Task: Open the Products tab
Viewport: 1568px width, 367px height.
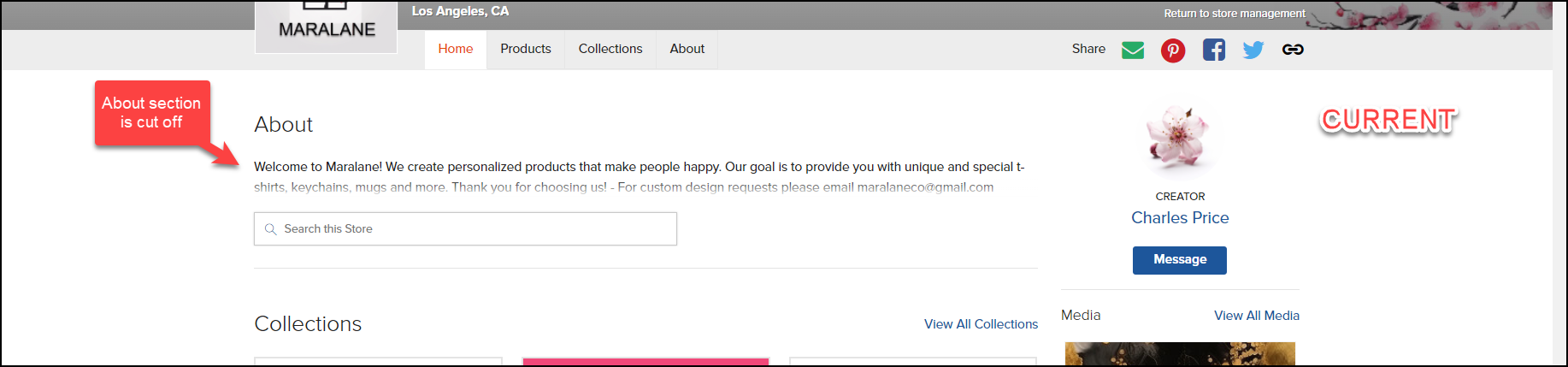Action: pyautogui.click(x=526, y=50)
